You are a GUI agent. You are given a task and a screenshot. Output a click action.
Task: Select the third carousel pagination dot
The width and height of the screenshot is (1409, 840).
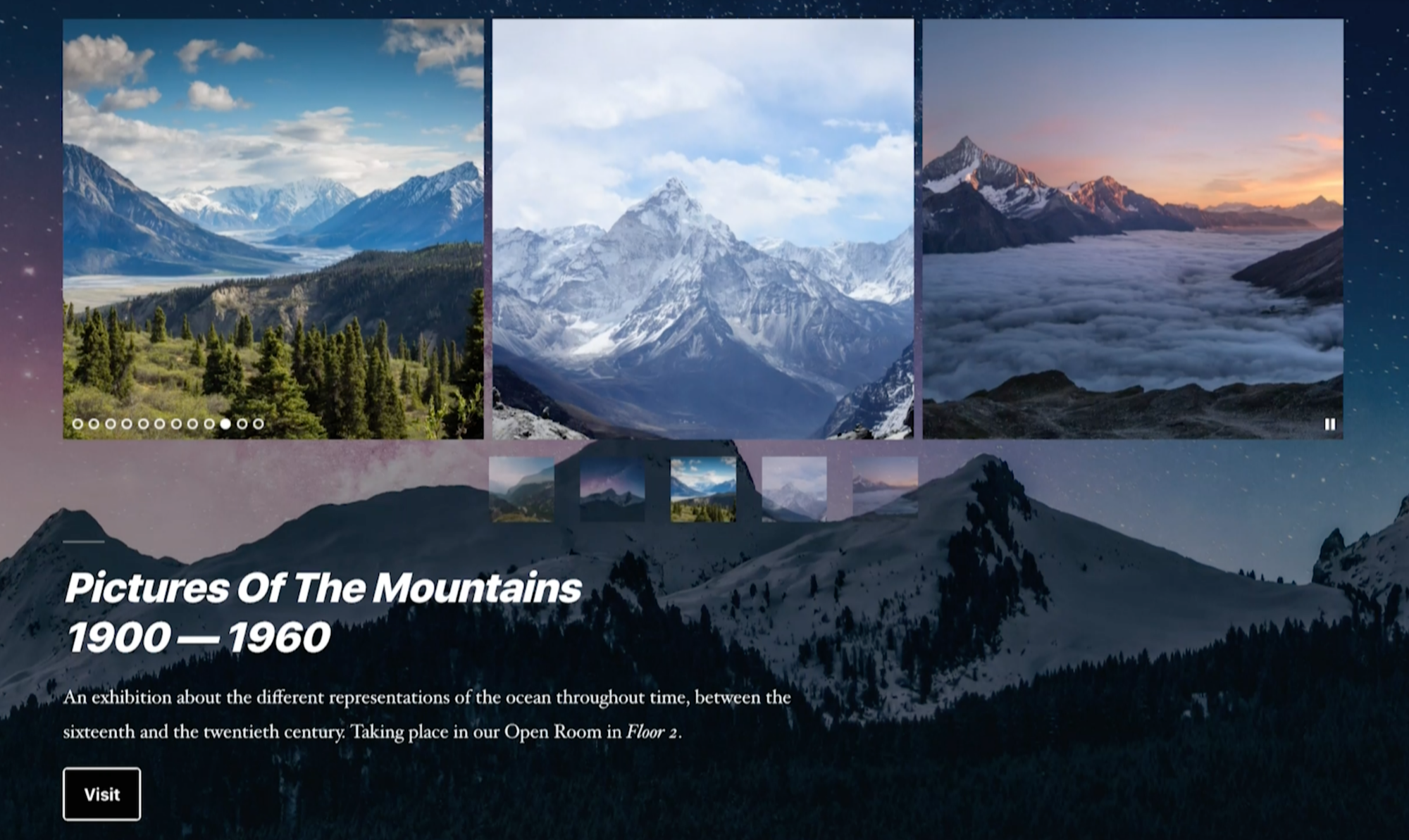coord(111,424)
